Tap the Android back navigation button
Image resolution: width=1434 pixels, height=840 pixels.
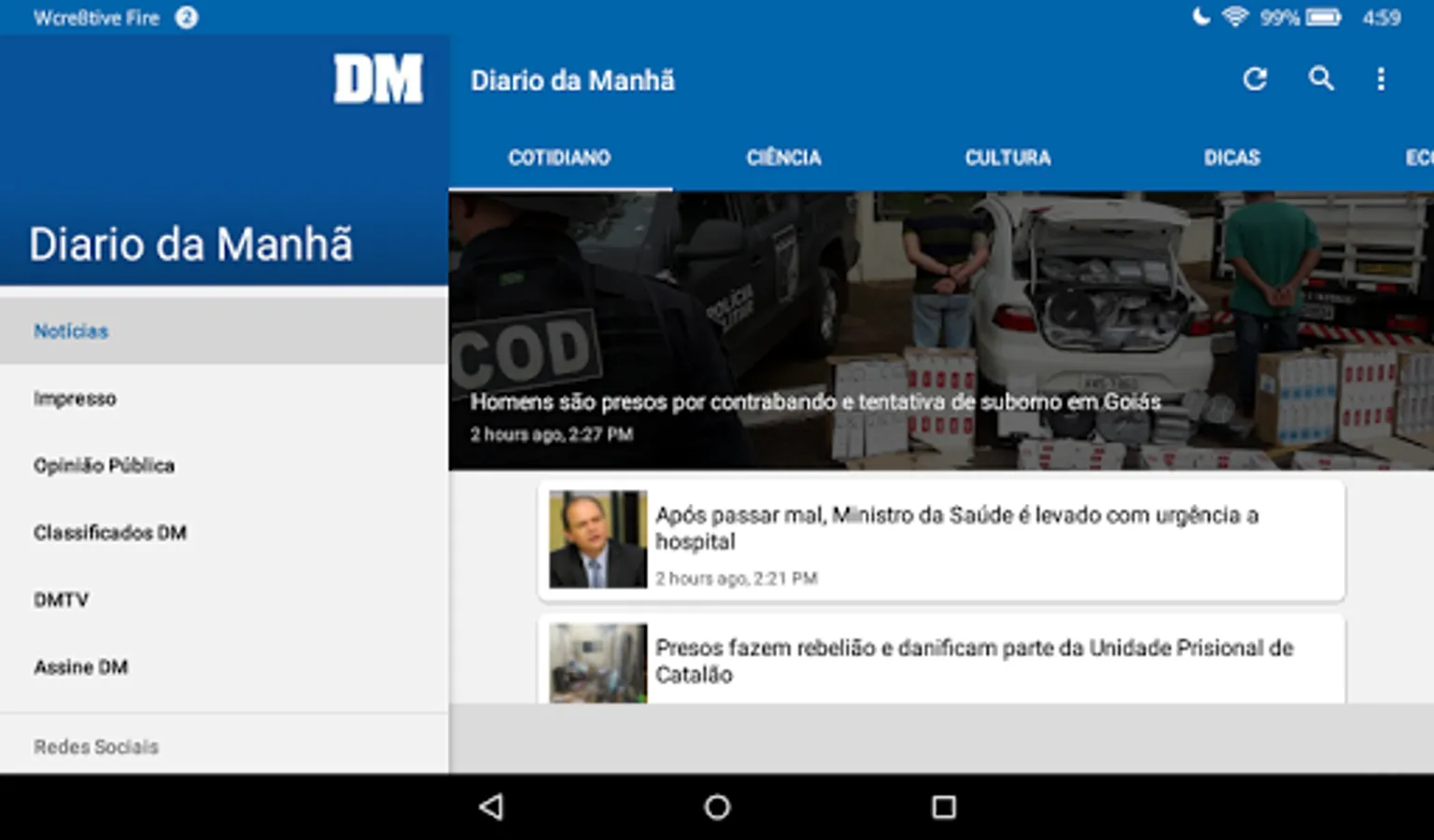tap(492, 807)
